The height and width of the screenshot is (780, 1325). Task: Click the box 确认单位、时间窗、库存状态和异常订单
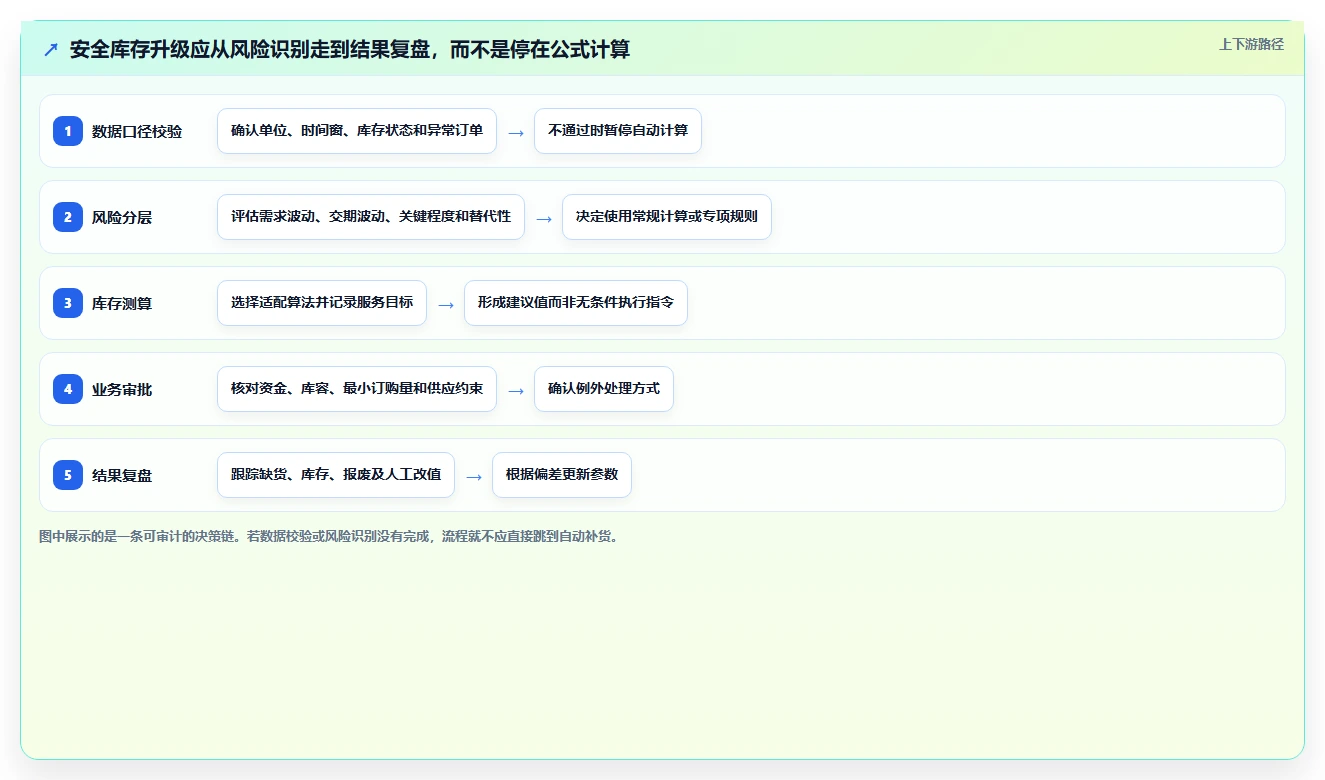pyautogui.click(x=357, y=131)
